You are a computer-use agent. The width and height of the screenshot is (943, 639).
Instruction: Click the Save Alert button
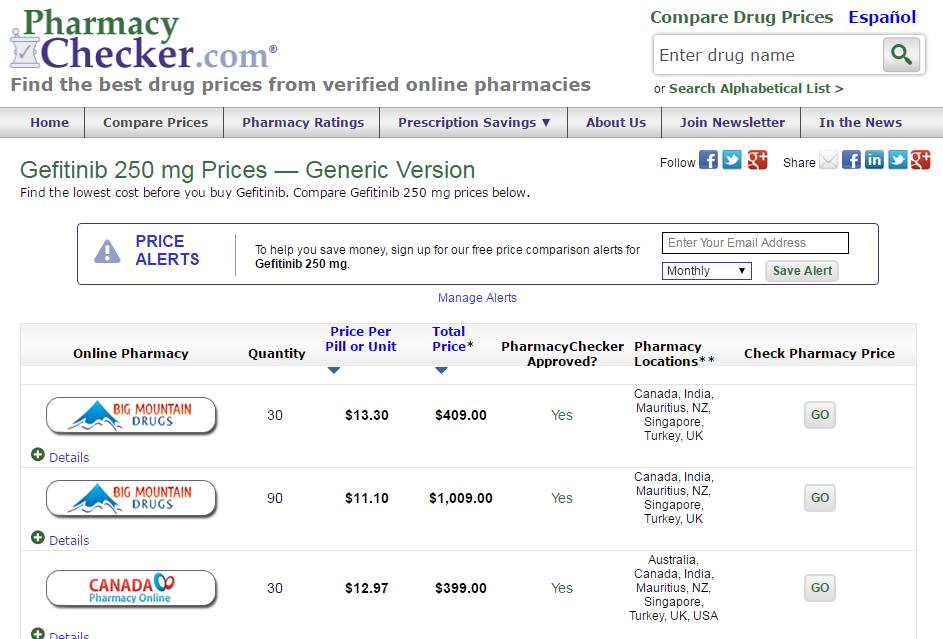point(802,271)
